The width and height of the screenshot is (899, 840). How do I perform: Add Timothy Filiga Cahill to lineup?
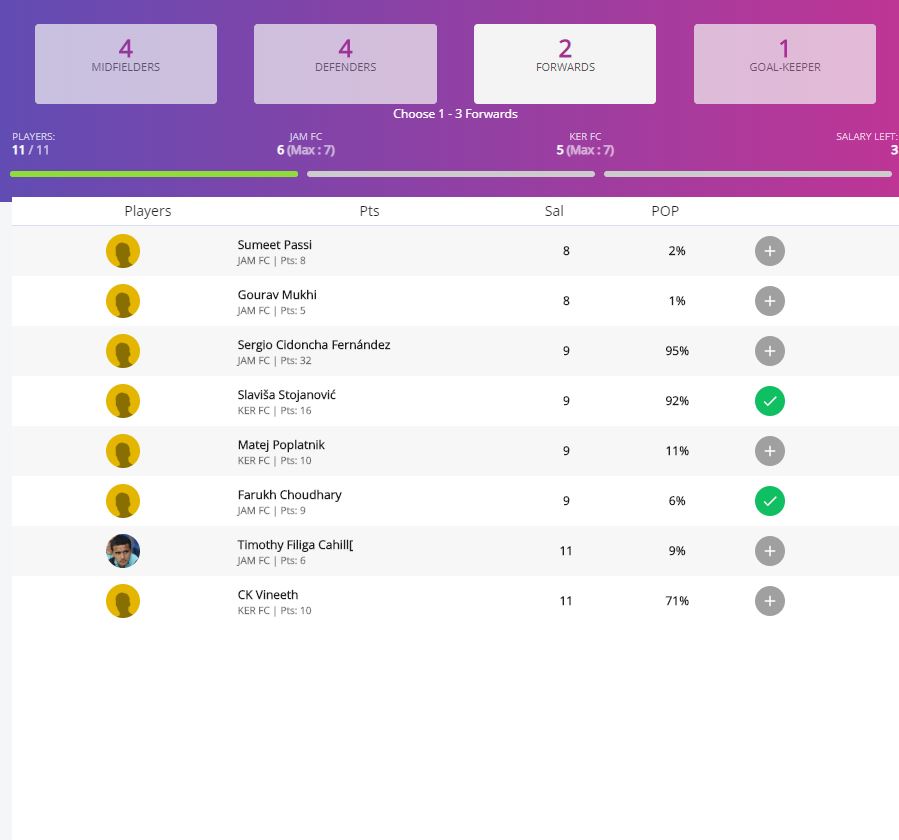click(x=769, y=551)
